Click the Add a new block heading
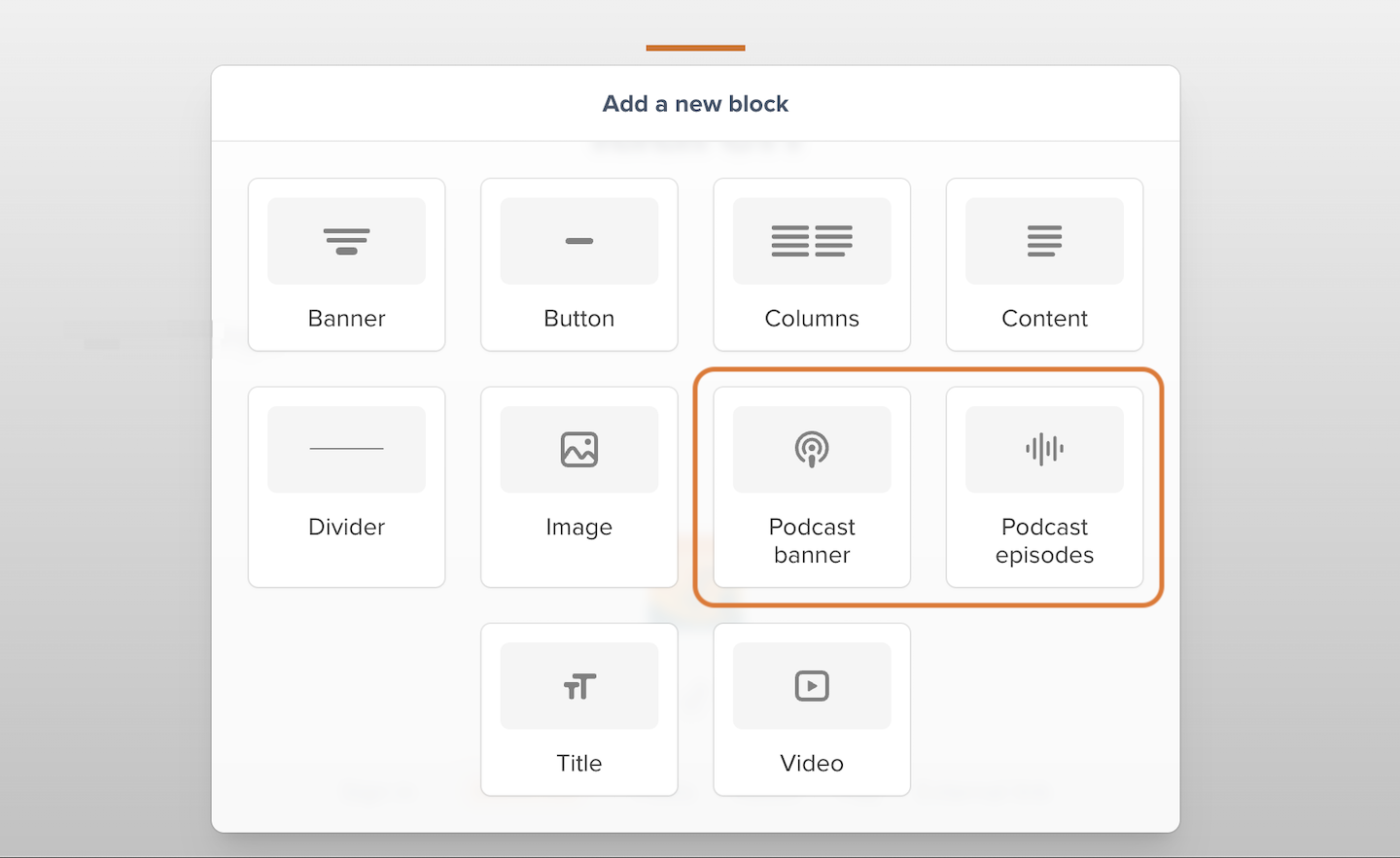This screenshot has height=858, width=1400. pos(695,103)
